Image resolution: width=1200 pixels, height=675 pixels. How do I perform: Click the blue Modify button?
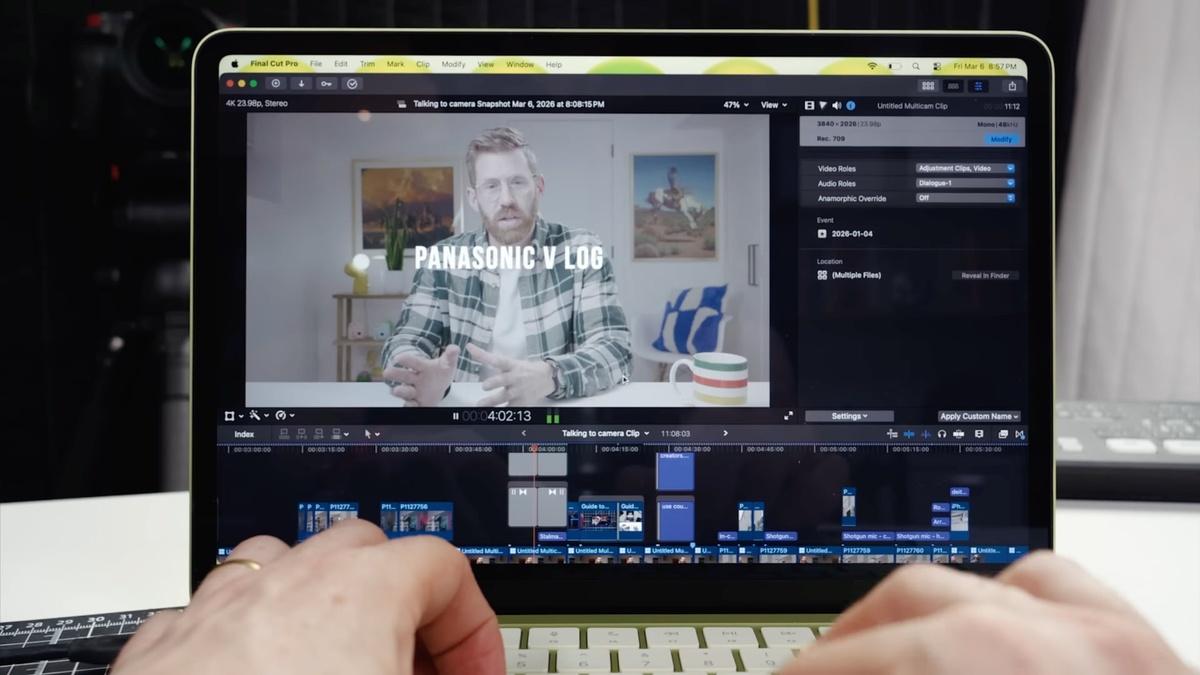(1001, 139)
